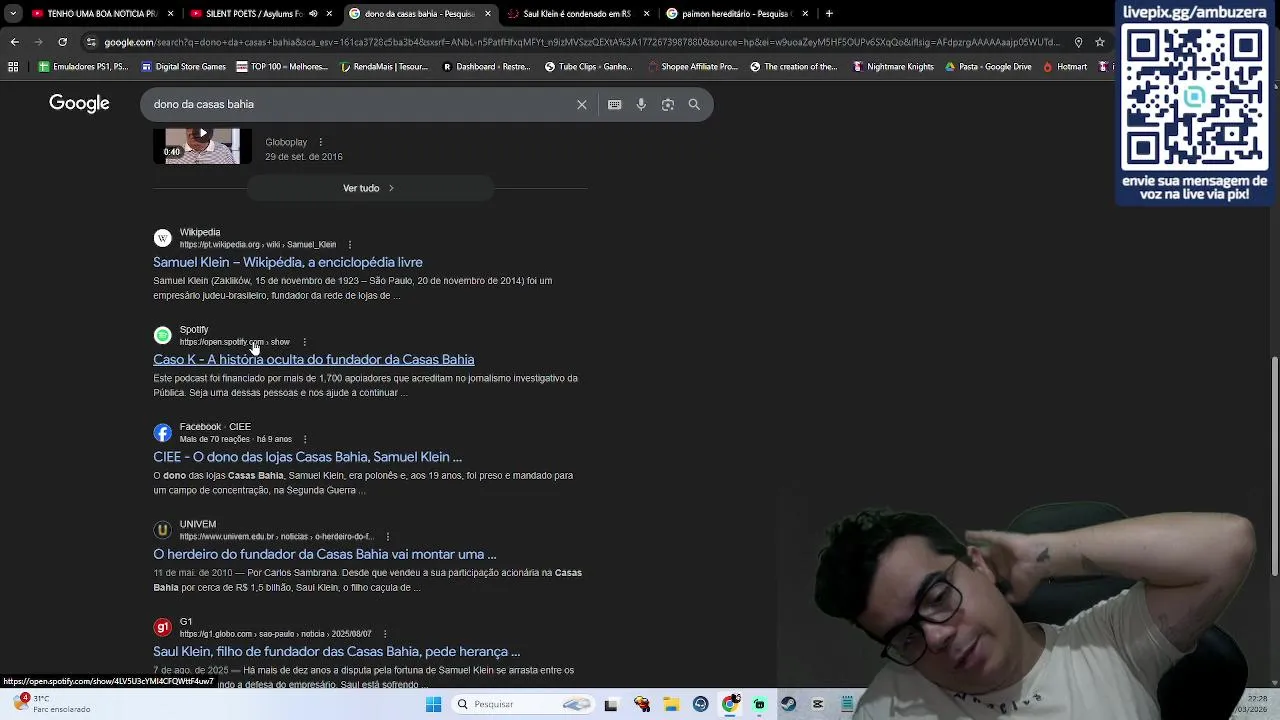Focus the google.com address bar URL
Screen dimensions: 1280x720
580,42
